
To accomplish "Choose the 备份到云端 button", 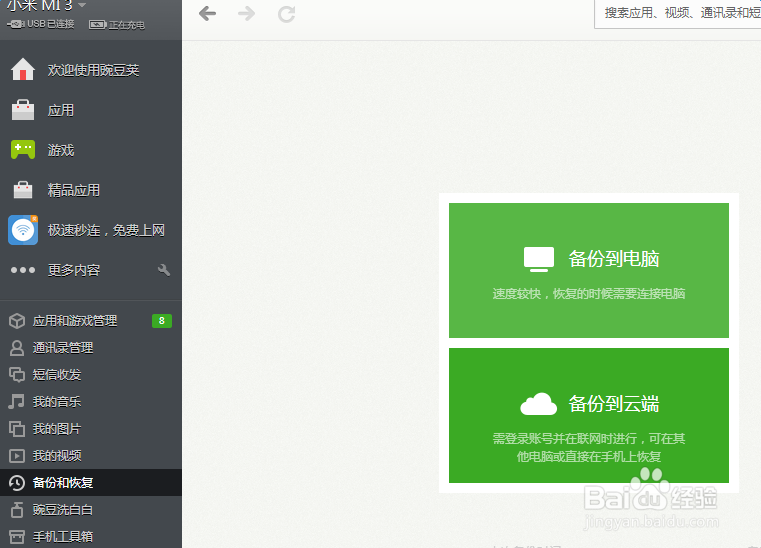I will coord(589,415).
